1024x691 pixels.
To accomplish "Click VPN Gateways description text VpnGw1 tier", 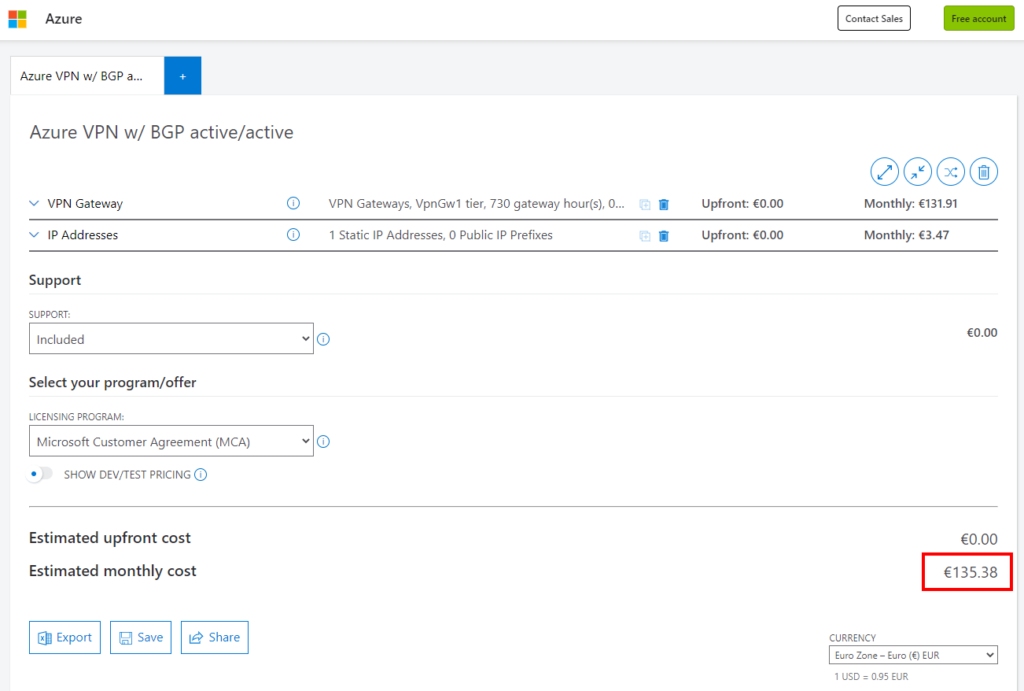I will click(x=476, y=203).
